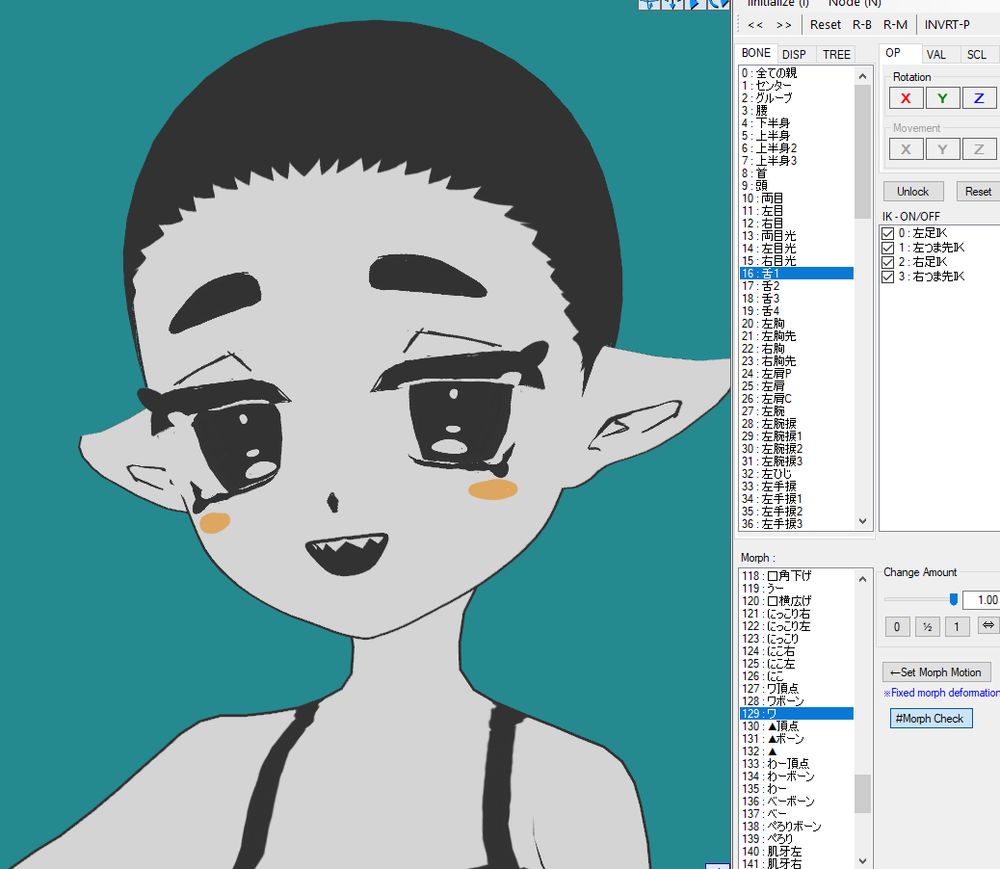This screenshot has height=869, width=1000.
Task: Click the green Y rotation axis button
Action: [942, 98]
